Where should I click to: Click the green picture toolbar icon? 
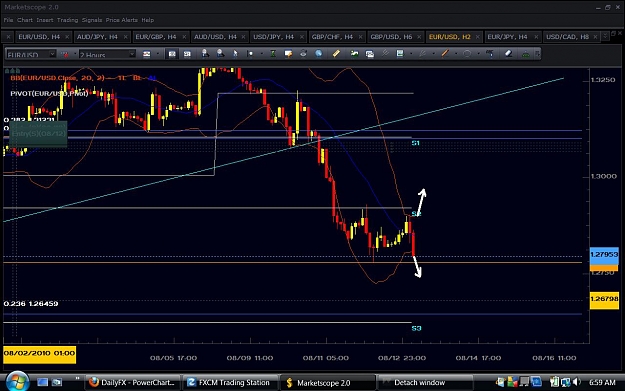[354, 53]
